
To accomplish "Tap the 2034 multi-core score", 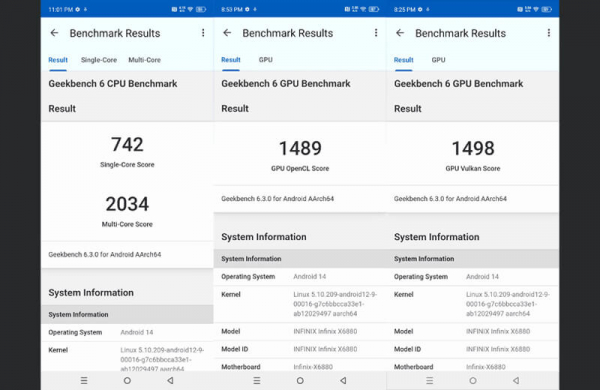I will (127, 204).
